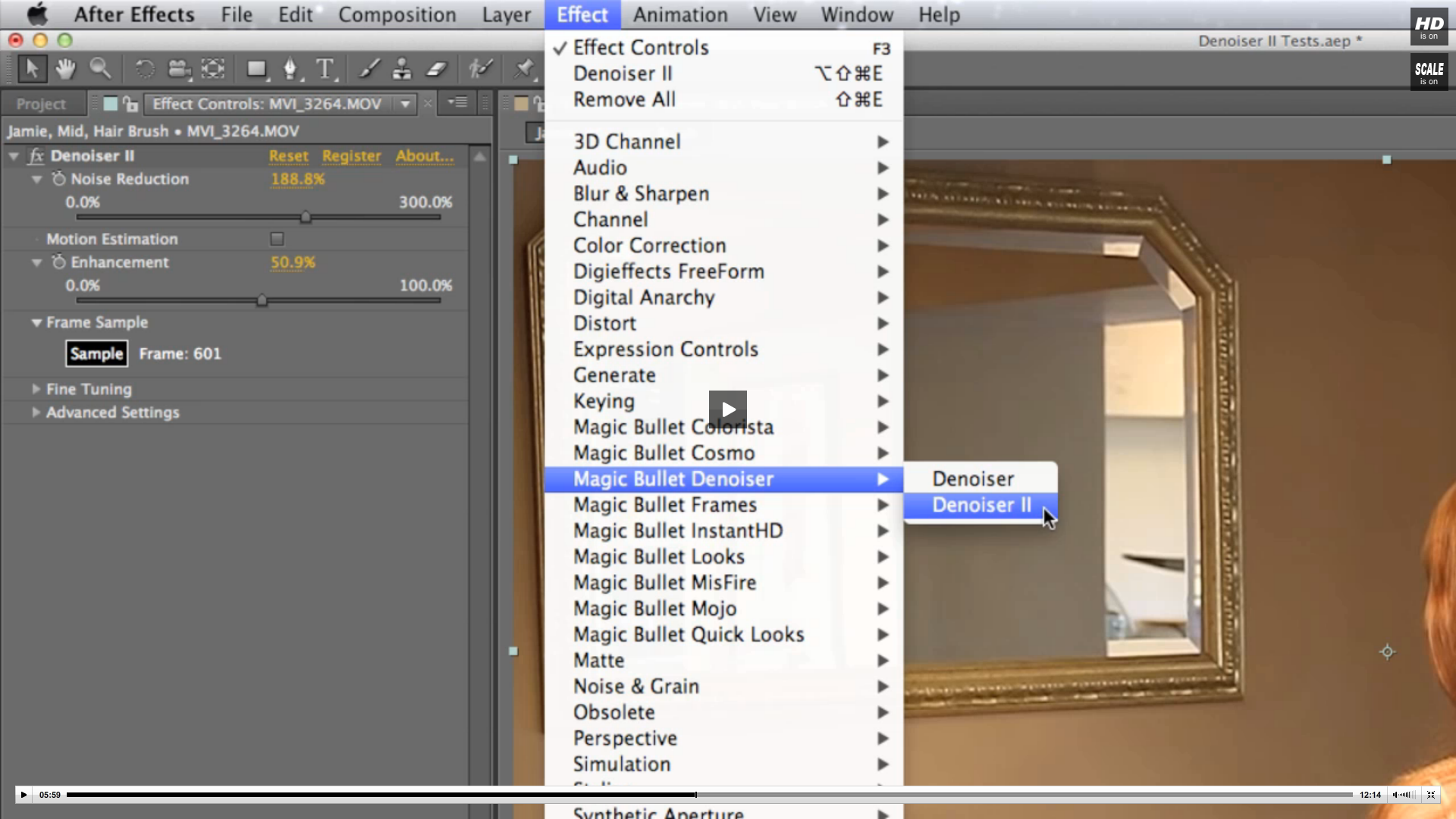Click the video progress bar
The width and height of the screenshot is (1456, 819).
point(710,795)
